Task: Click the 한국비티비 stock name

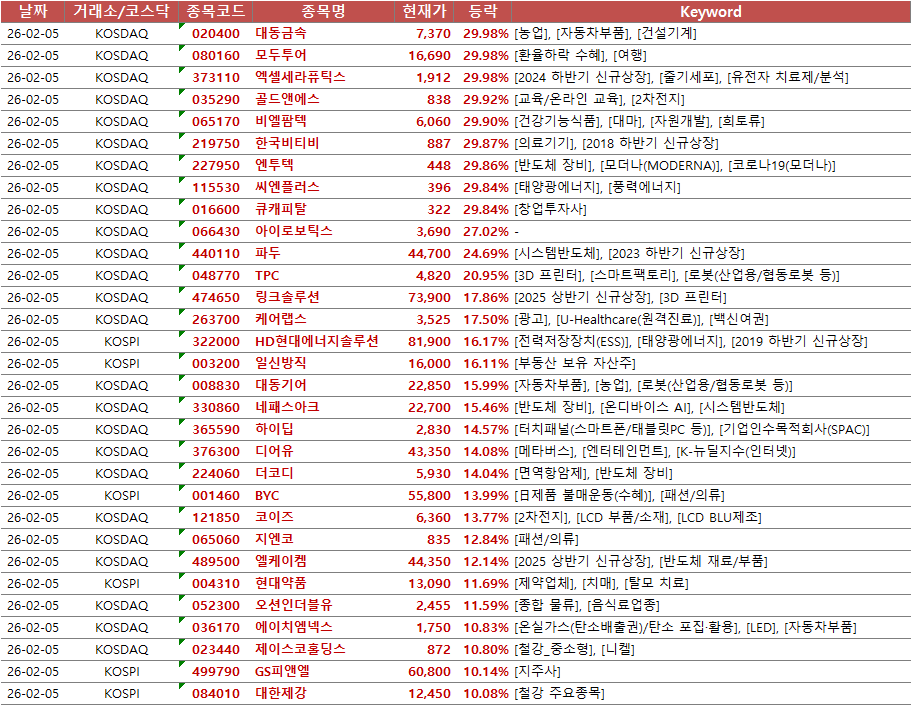Action: coord(287,144)
